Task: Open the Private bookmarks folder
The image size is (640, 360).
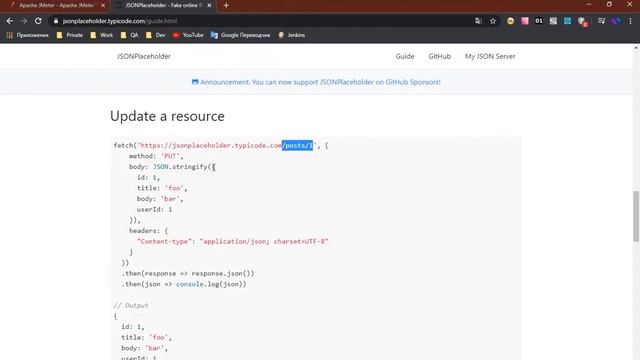Action: 70,35
